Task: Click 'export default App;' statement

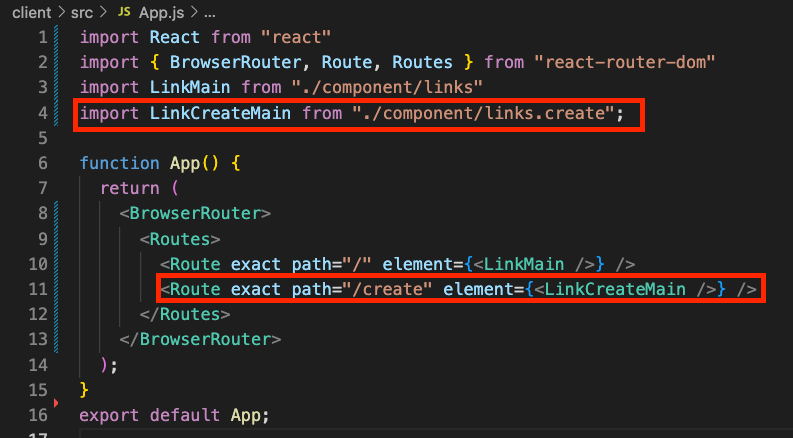Action: coord(174,415)
